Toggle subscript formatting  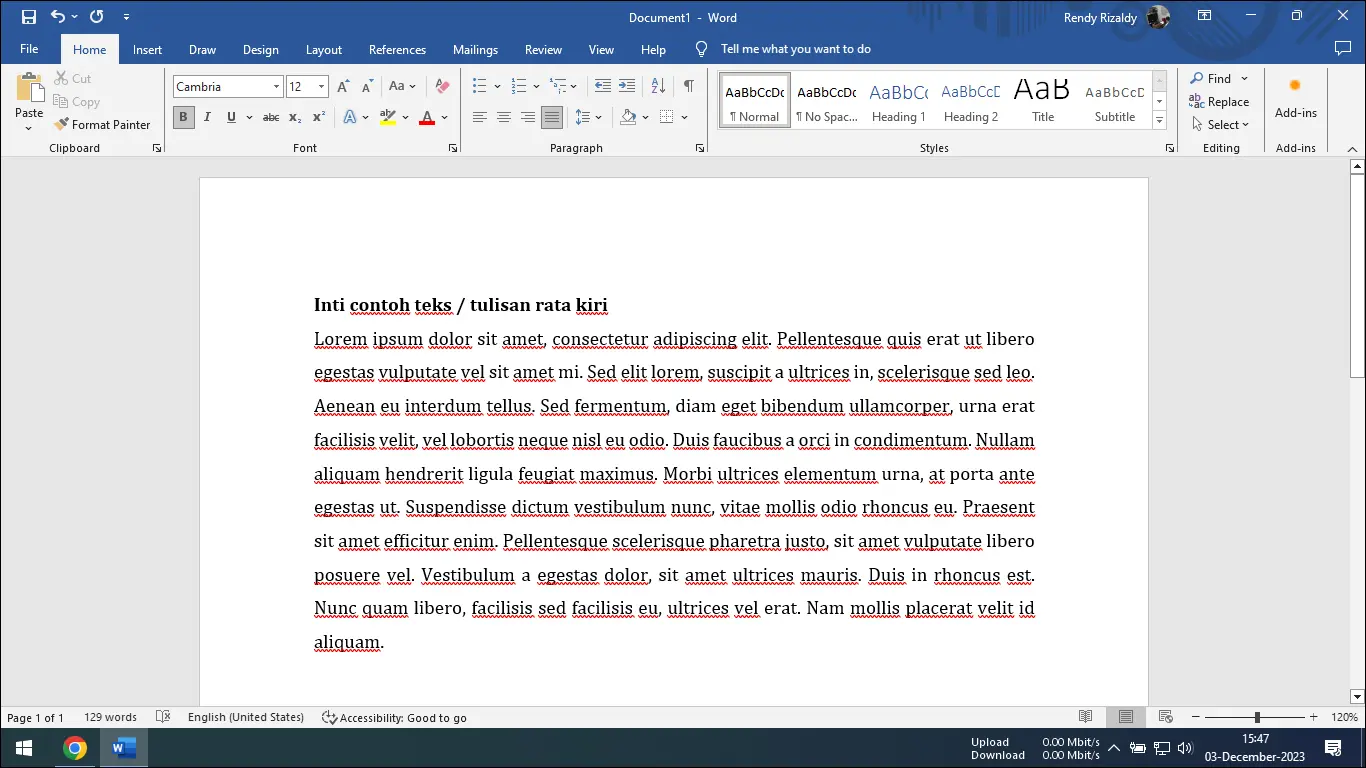pyautogui.click(x=295, y=117)
